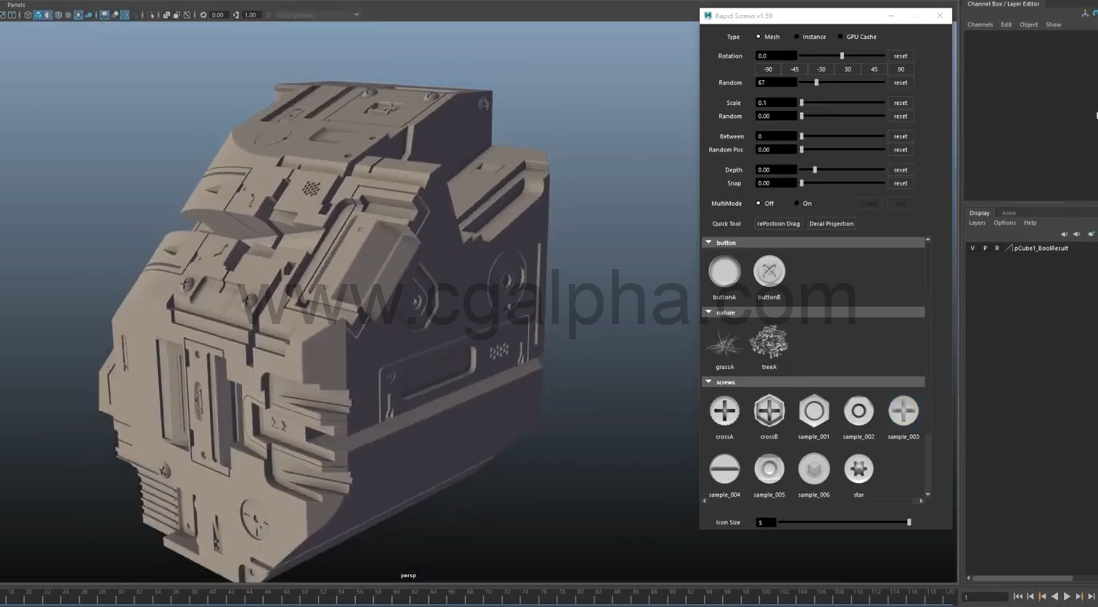Select the treeA nature asset
This screenshot has width=1098, height=607.
pyautogui.click(x=769, y=341)
